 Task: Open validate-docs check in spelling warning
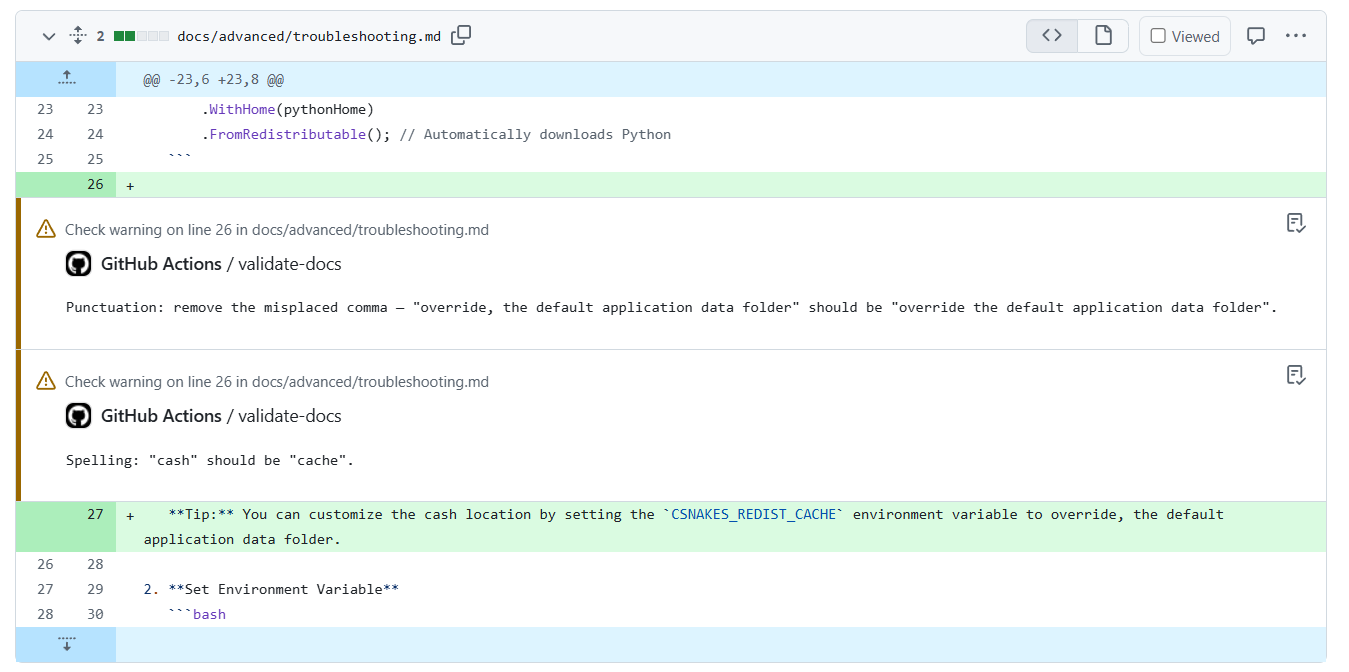click(290, 416)
